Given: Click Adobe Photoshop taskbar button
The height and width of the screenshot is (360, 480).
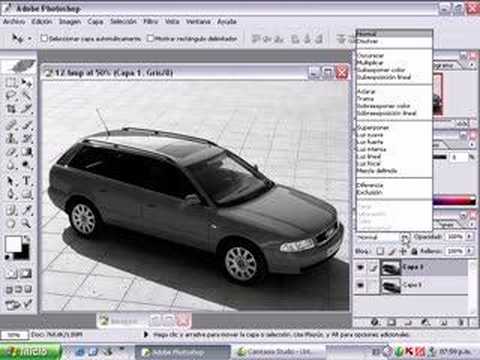Looking at the screenshot, I should click(x=183, y=352).
